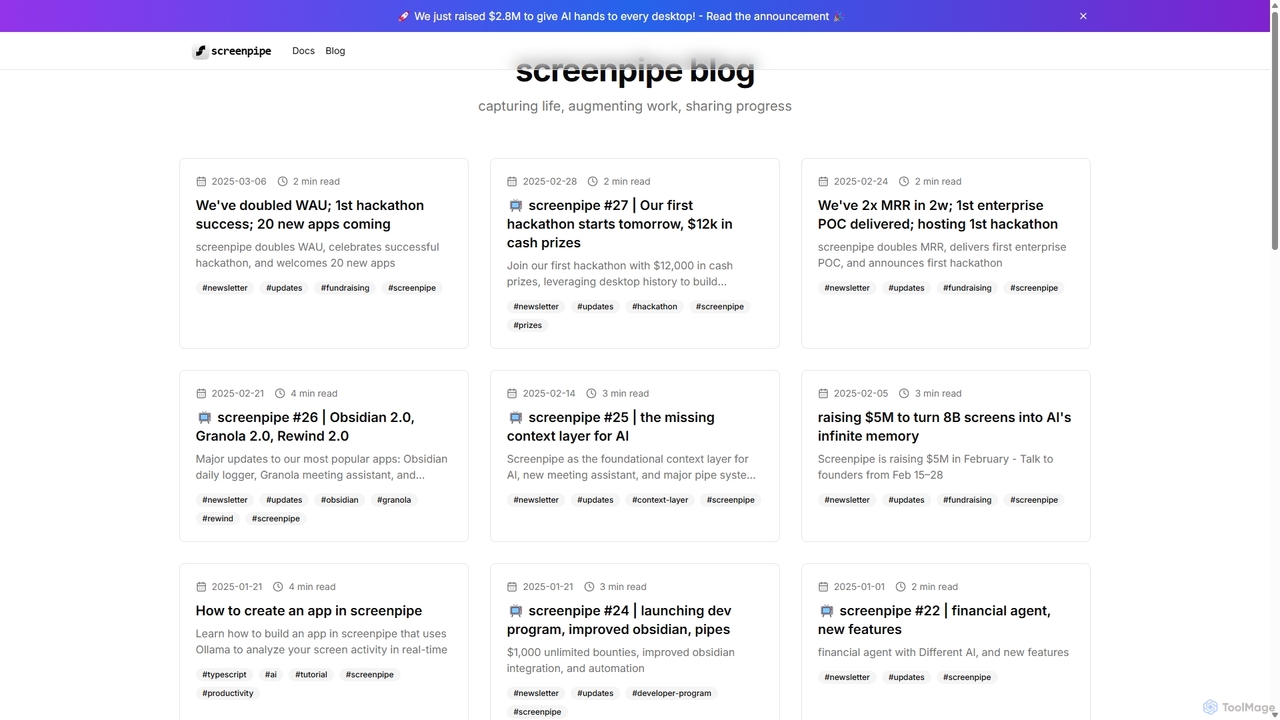Screen dimensions: 1280x720
Task: Open 'raising $5M to turn 8B screens' post
Action: click(944, 427)
